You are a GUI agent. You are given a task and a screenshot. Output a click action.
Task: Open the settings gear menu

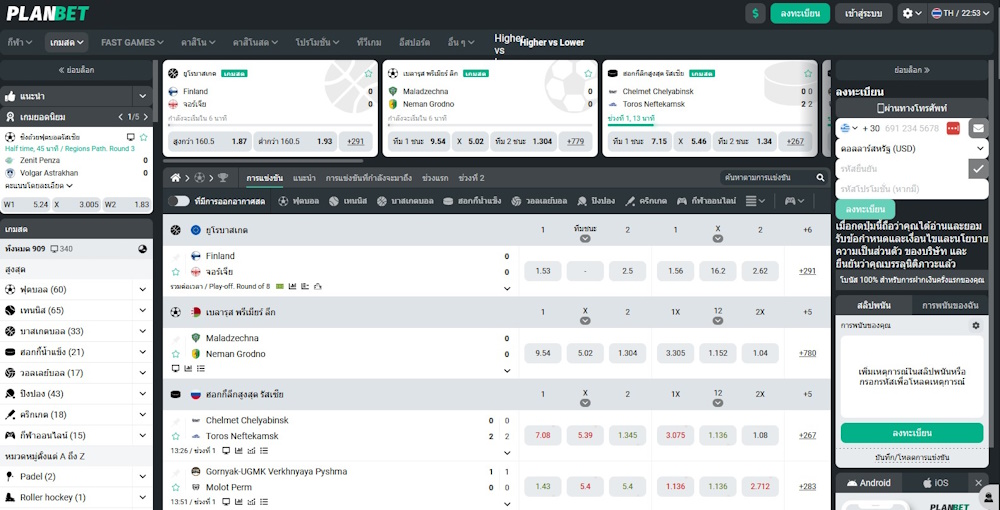click(x=912, y=13)
